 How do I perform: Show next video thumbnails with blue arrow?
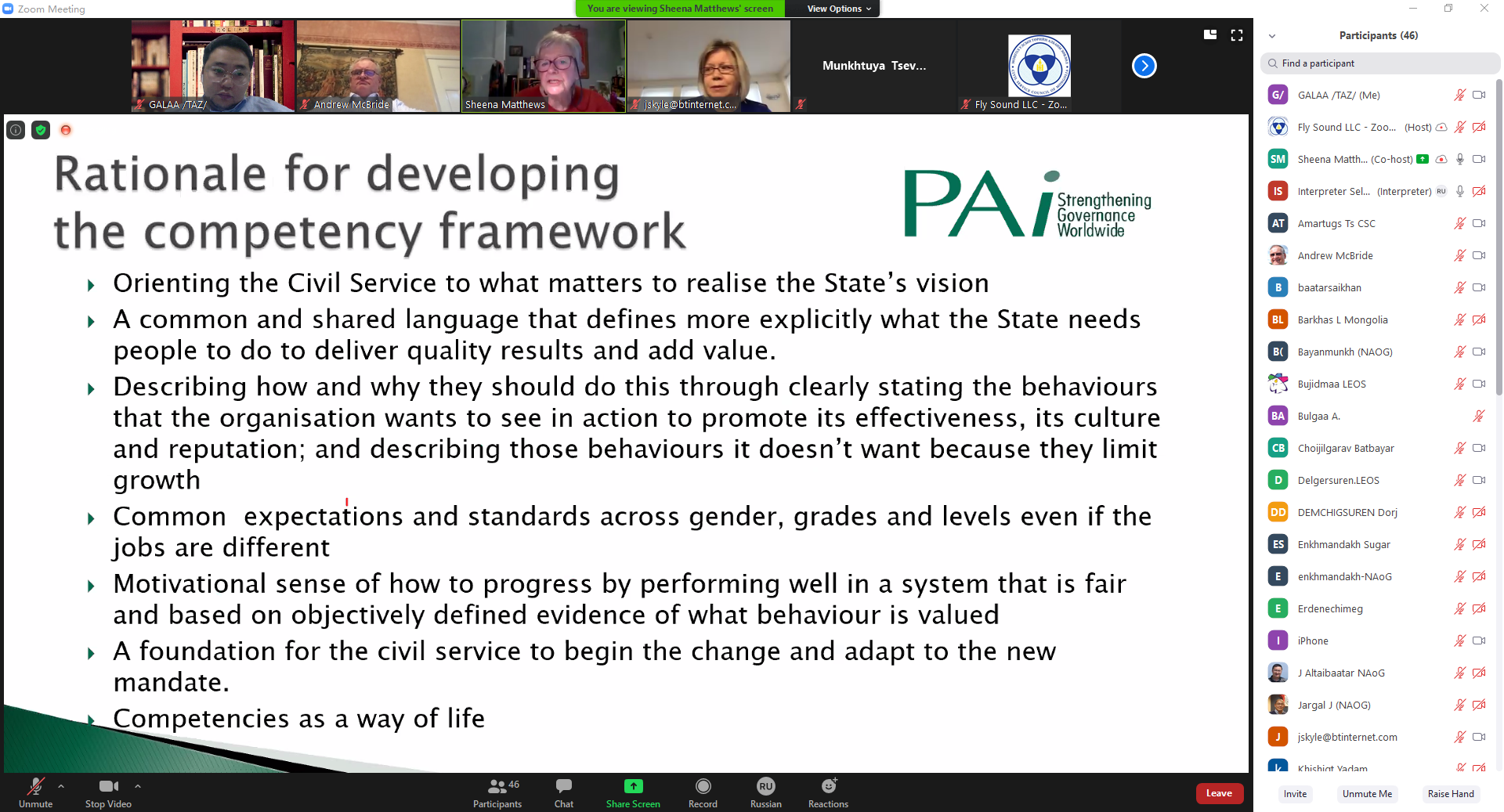pos(1144,66)
